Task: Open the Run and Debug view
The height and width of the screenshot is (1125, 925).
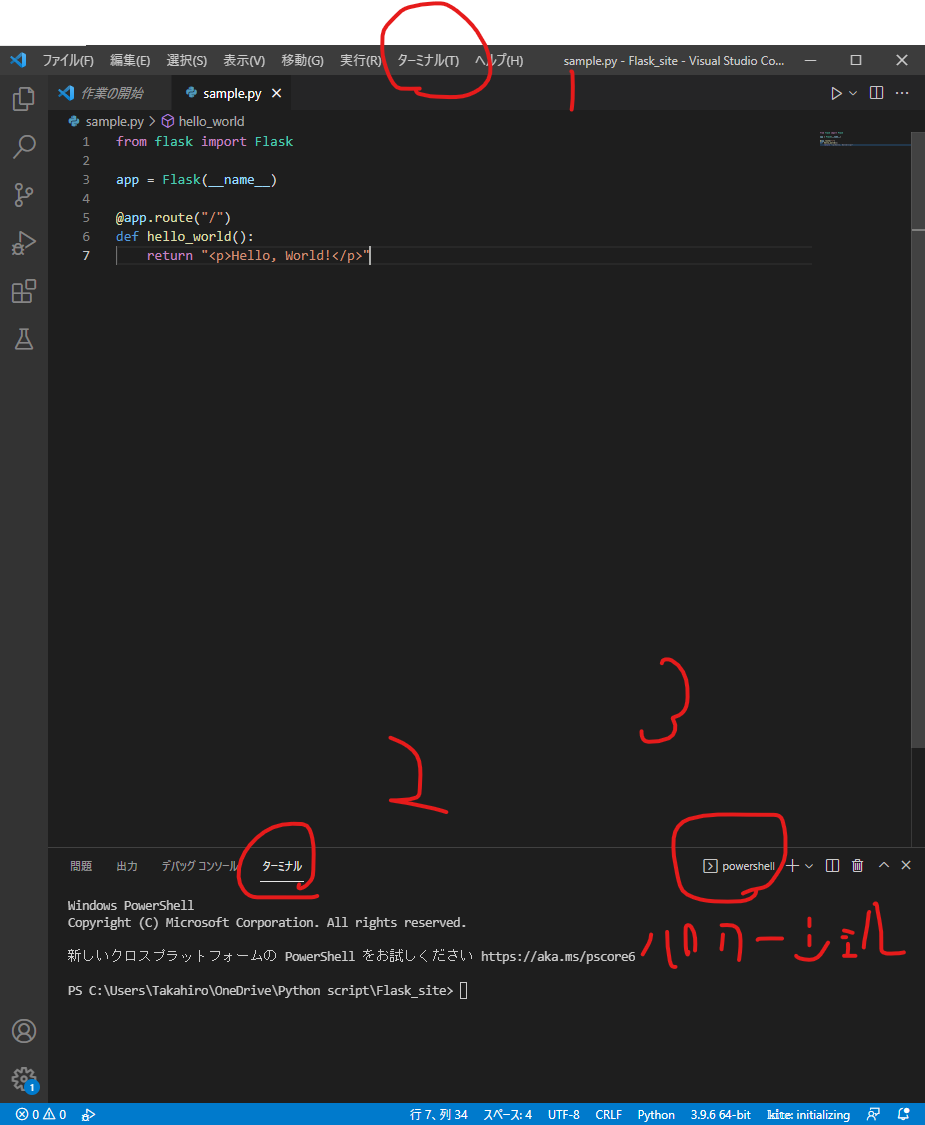Action: point(23,243)
